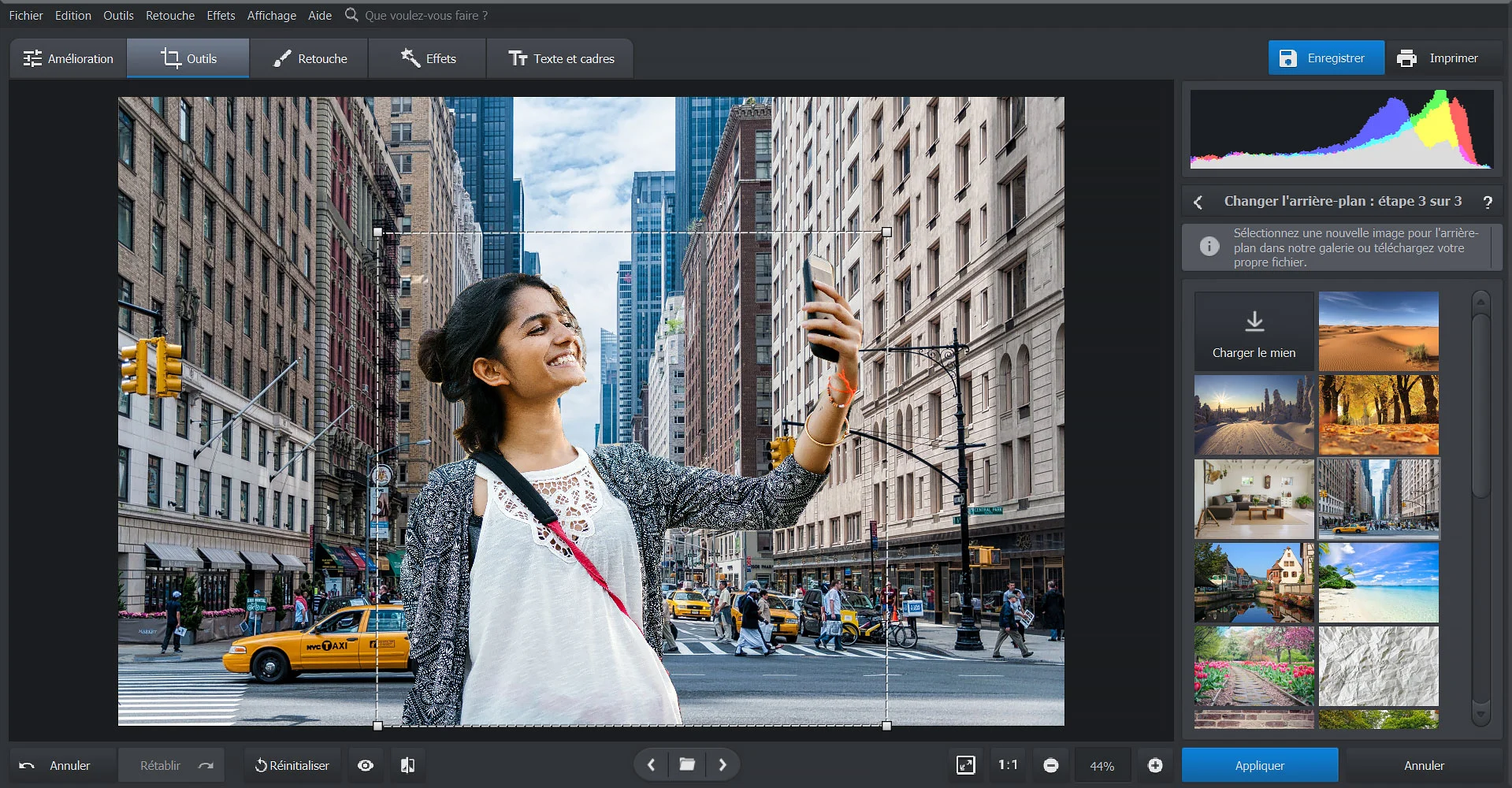Open the Effets menu in menu bar

[221, 15]
